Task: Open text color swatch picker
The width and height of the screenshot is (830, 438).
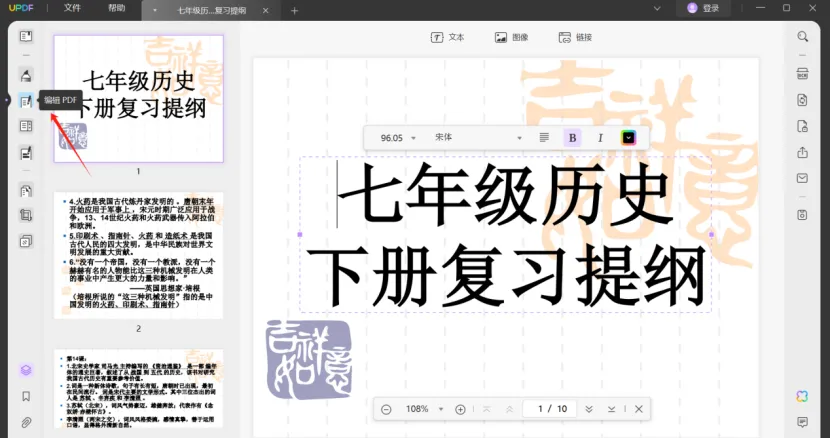Action: tap(628, 138)
